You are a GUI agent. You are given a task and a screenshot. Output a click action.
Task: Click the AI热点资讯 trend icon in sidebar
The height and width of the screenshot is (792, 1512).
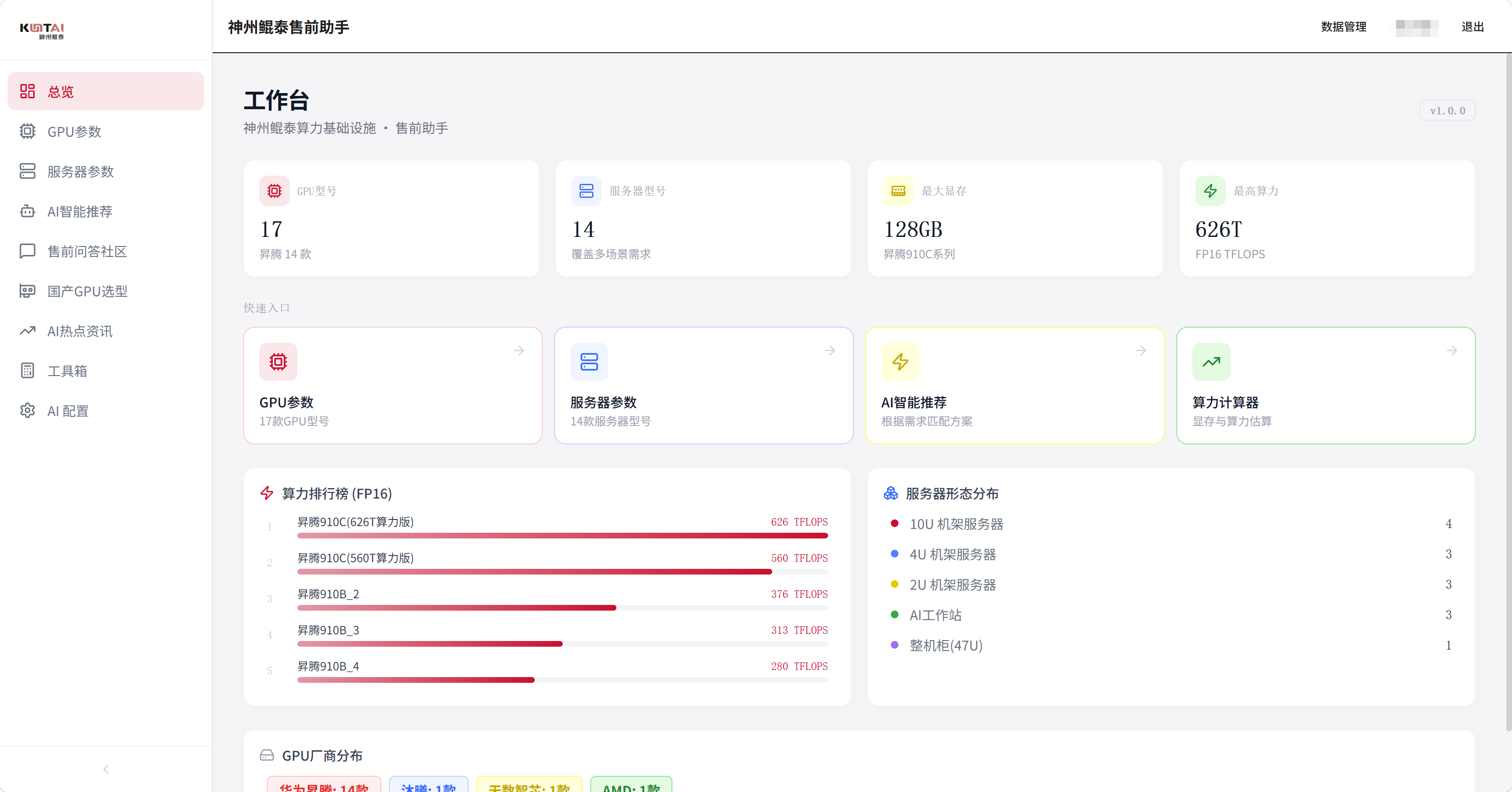pos(28,331)
